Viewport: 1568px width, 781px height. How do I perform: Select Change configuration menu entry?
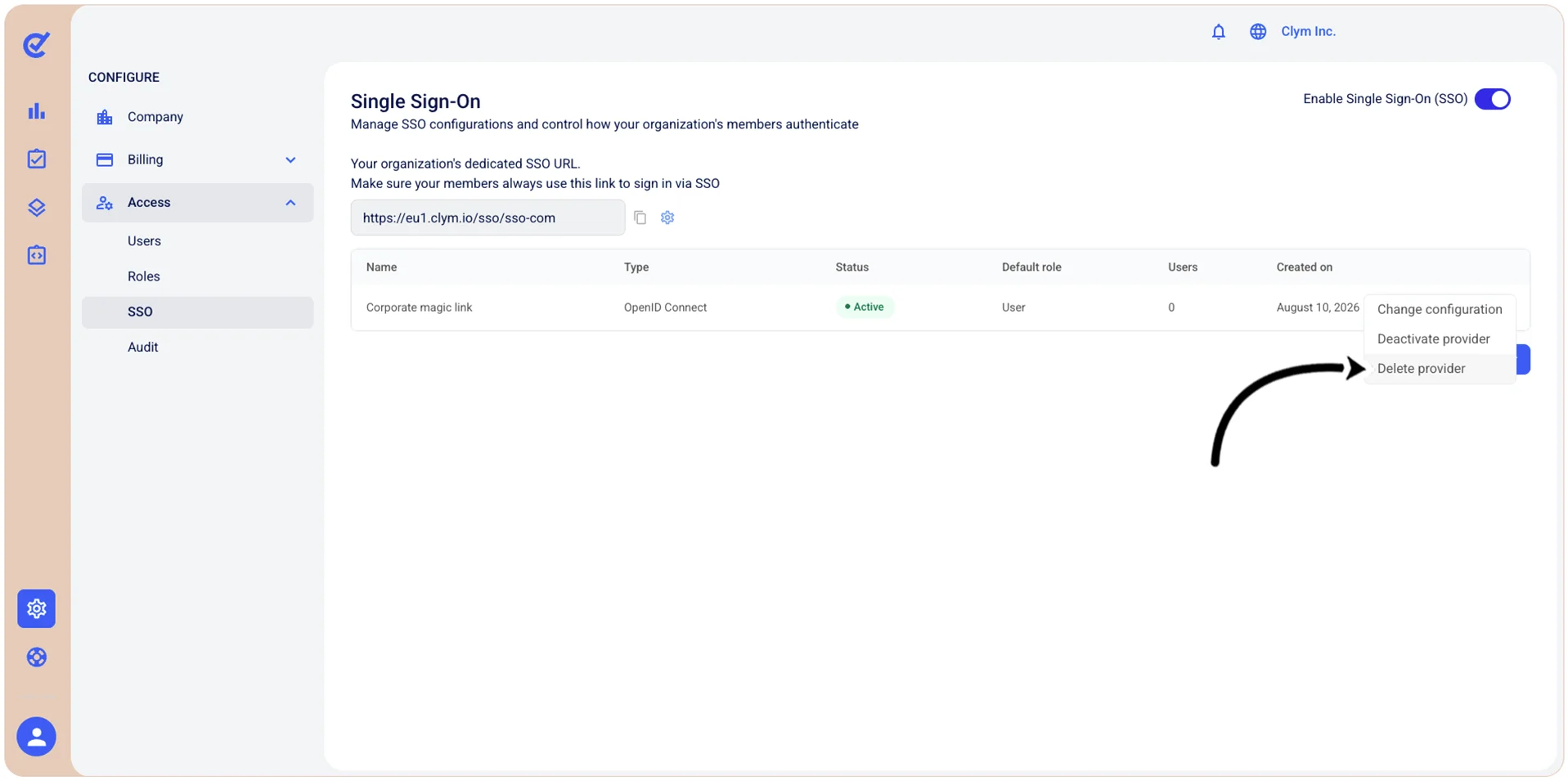tap(1439, 309)
